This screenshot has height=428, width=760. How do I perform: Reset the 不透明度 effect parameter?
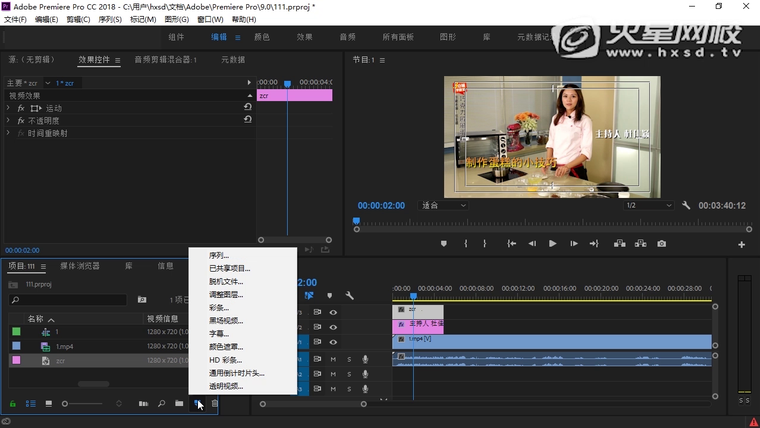coord(247,120)
